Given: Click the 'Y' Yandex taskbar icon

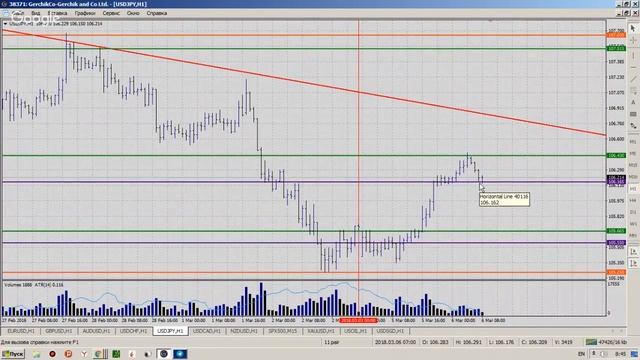Looking at the screenshot, I should (84, 354).
